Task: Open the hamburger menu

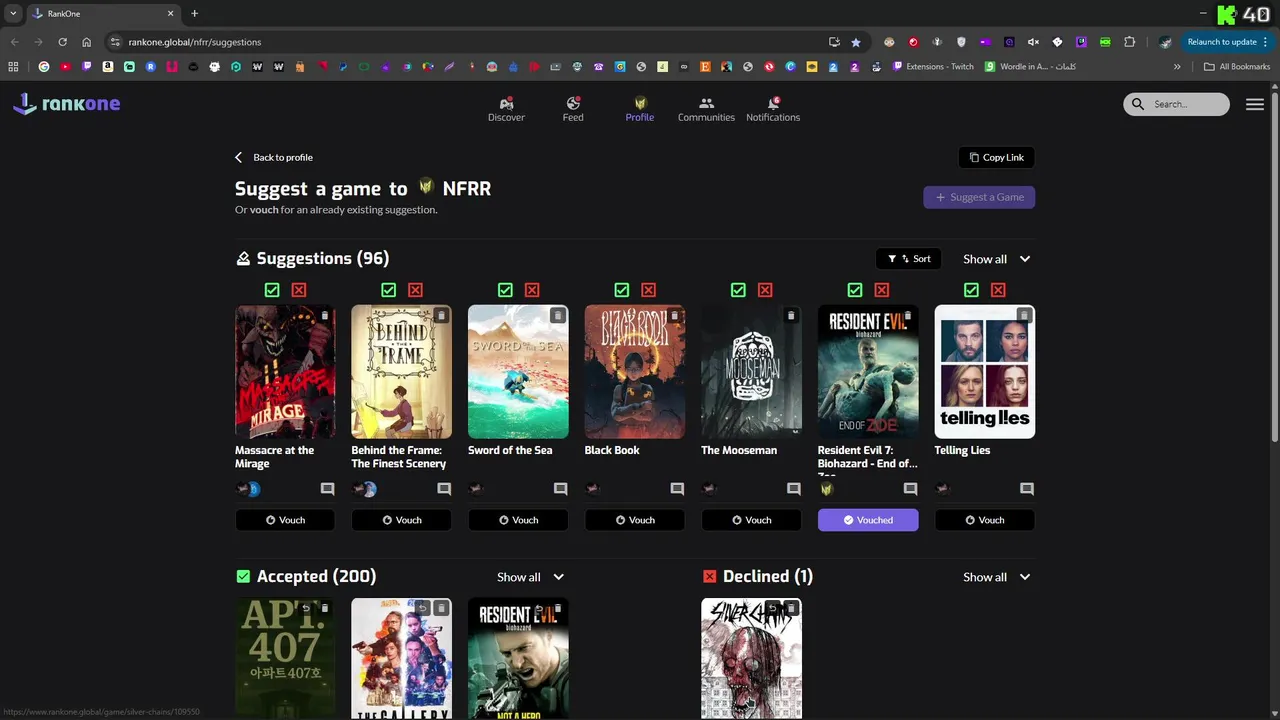Action: [1255, 104]
